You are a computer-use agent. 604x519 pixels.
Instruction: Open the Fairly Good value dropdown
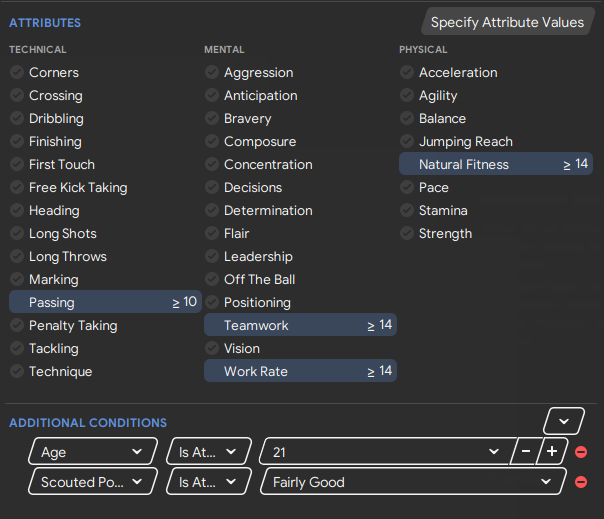[x=413, y=482]
